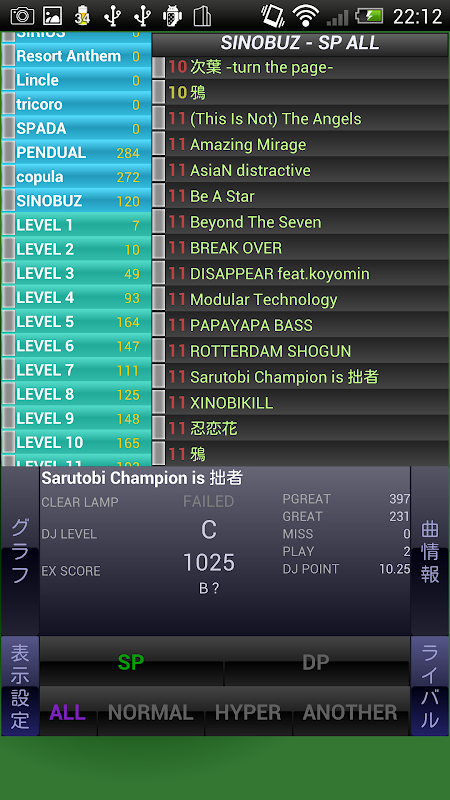Tap the screen rotation icon
Viewport: 450px width, 800px height.
point(273,16)
